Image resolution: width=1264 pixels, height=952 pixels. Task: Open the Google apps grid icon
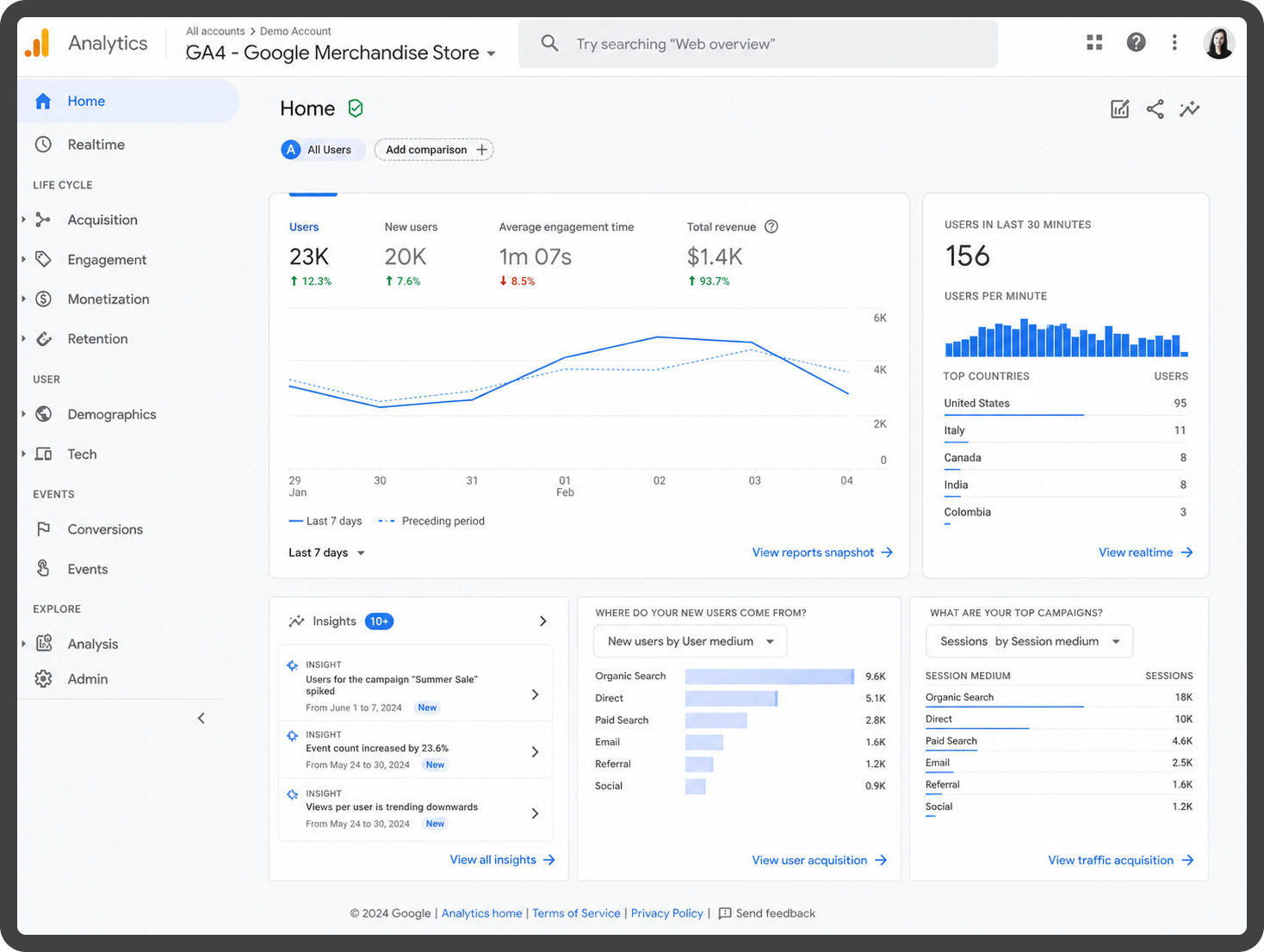click(x=1094, y=42)
